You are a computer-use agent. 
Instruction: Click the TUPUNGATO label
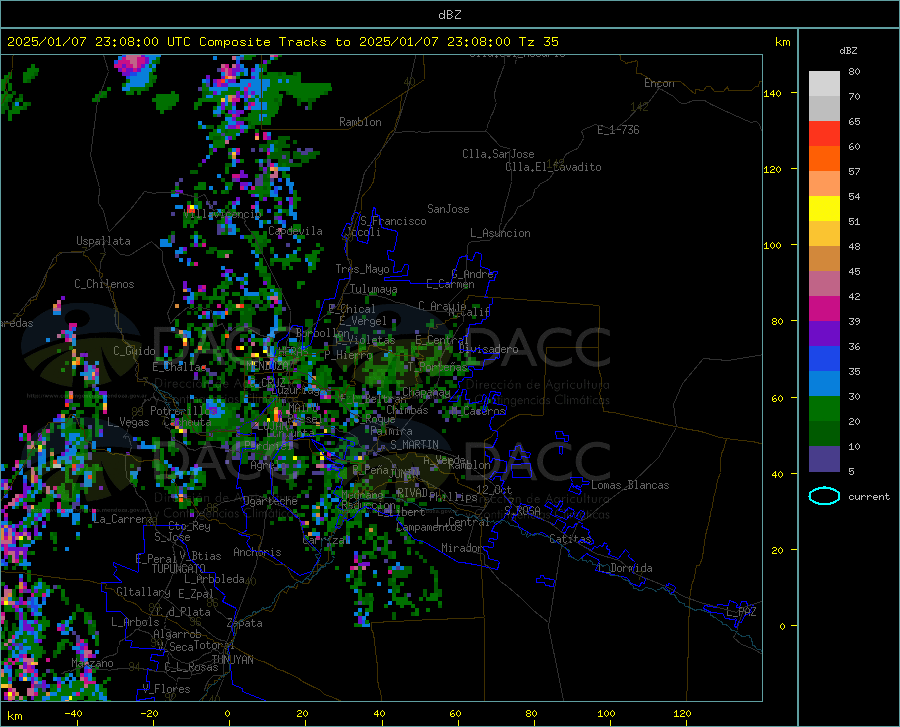[x=179, y=569]
